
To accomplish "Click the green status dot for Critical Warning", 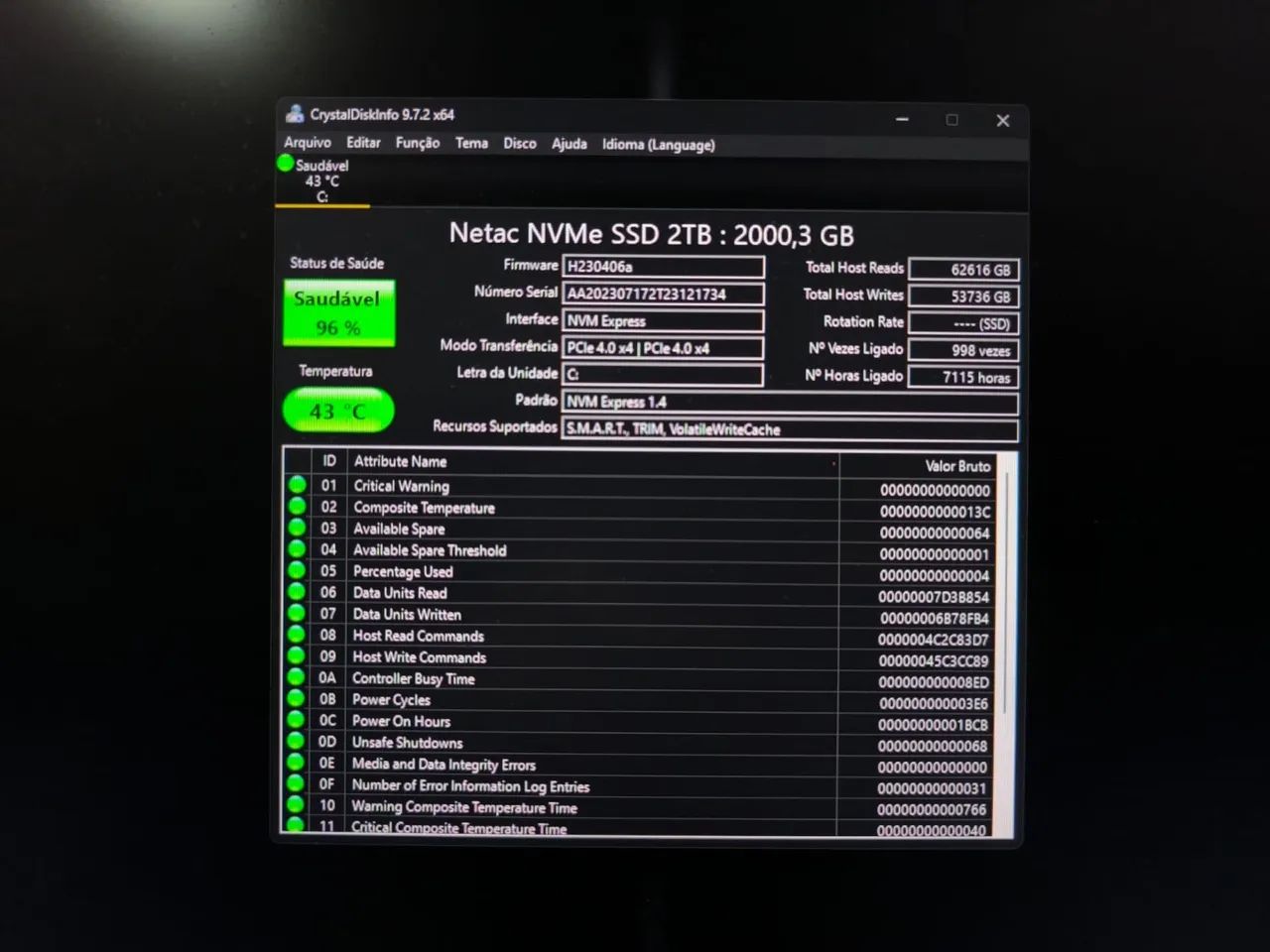I will 297,485.
